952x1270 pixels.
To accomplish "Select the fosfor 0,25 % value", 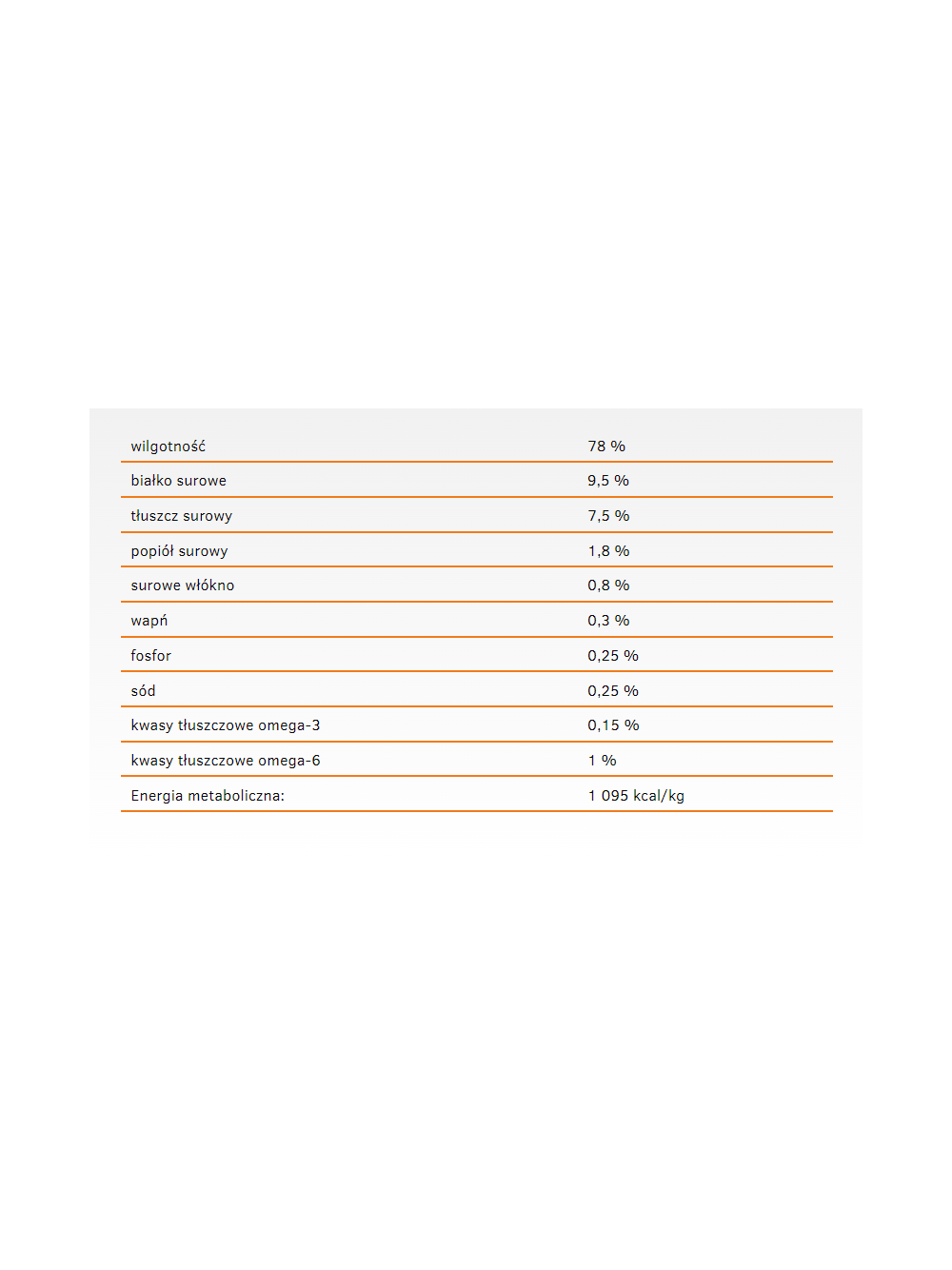I will [613, 656].
